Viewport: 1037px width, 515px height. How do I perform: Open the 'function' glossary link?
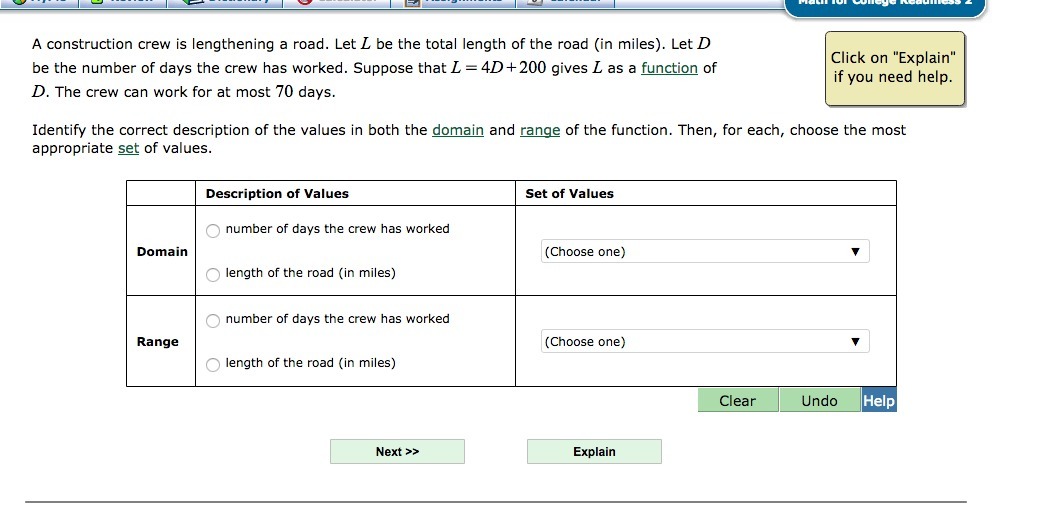(669, 68)
